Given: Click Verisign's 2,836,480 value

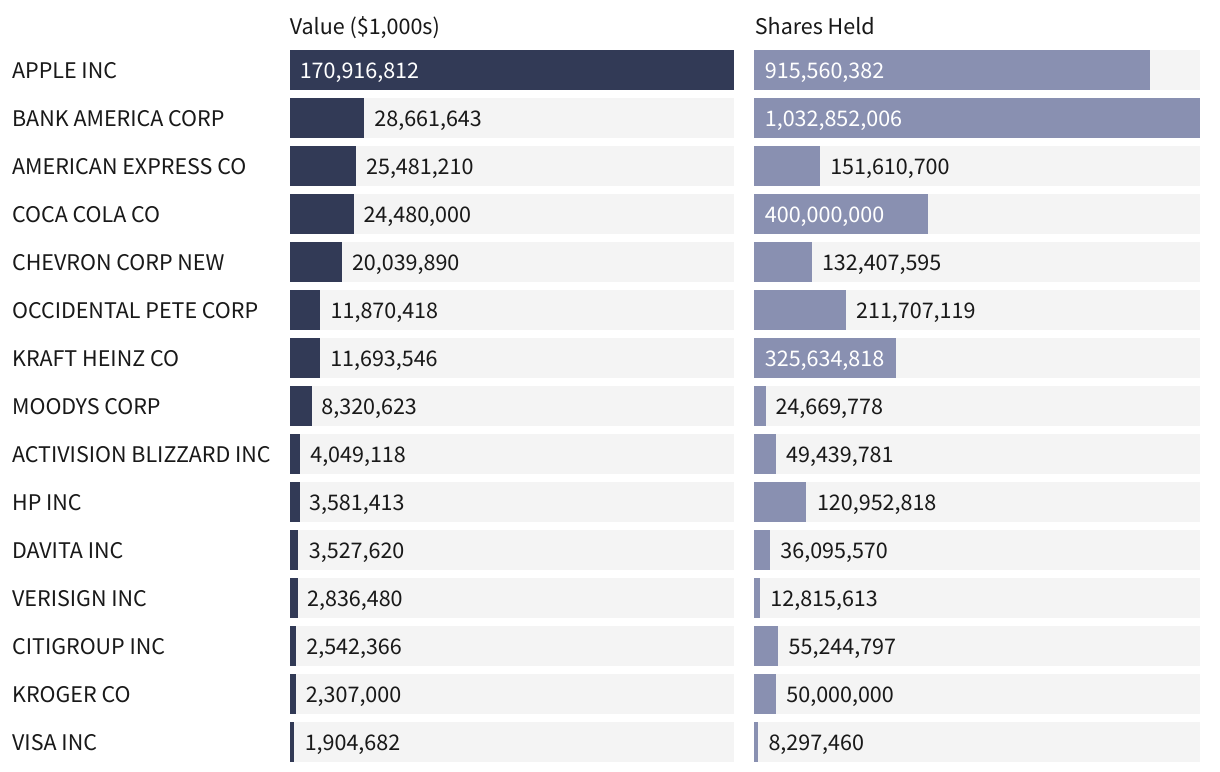Looking at the screenshot, I should tap(354, 598).
